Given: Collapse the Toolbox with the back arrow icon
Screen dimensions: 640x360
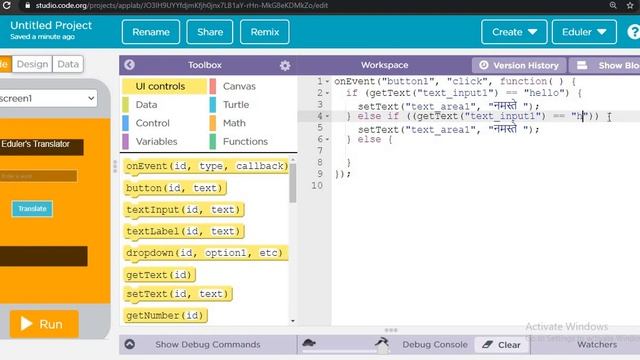Looking at the screenshot, I should tap(129, 65).
